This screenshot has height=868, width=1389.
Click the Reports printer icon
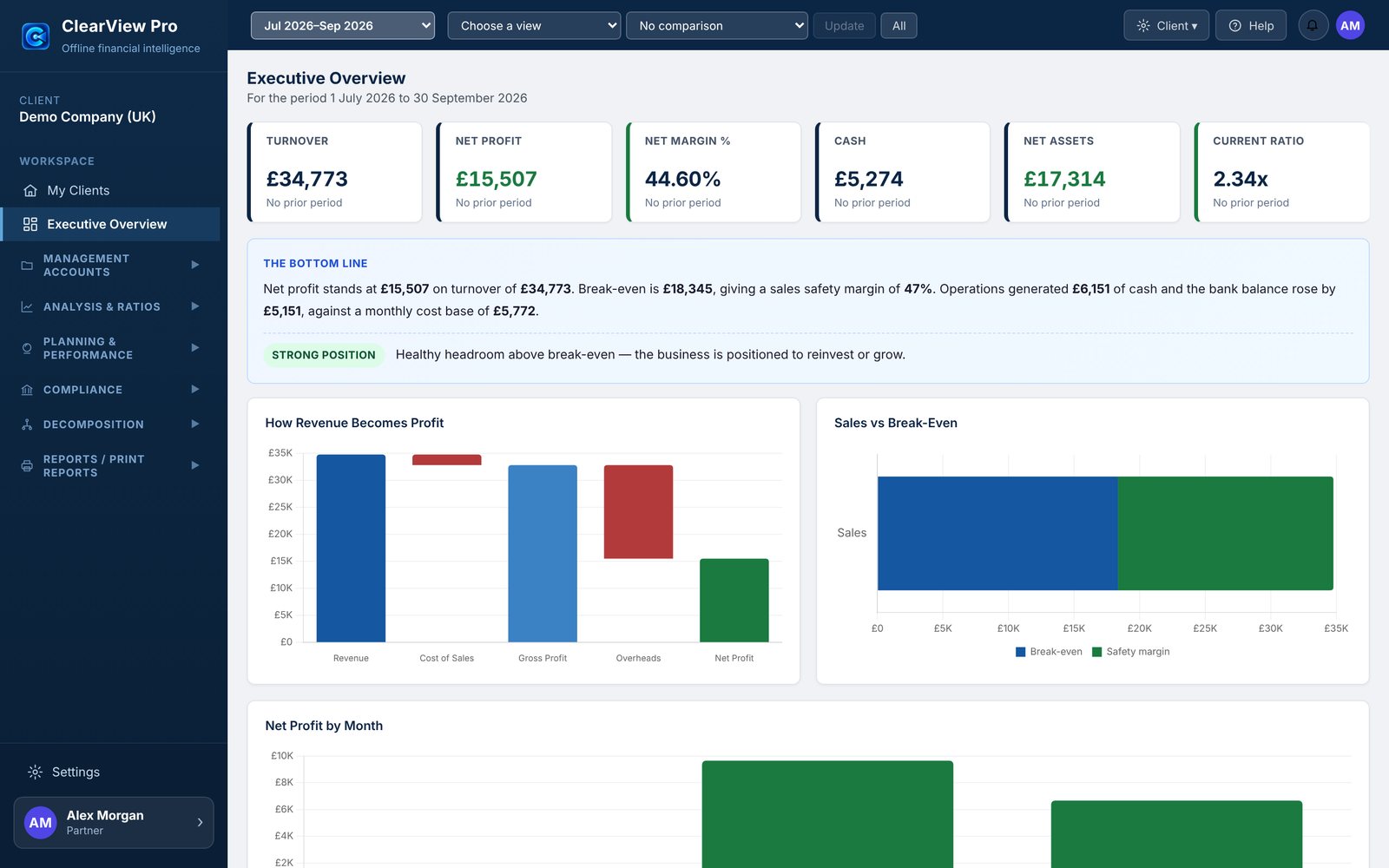[27, 466]
